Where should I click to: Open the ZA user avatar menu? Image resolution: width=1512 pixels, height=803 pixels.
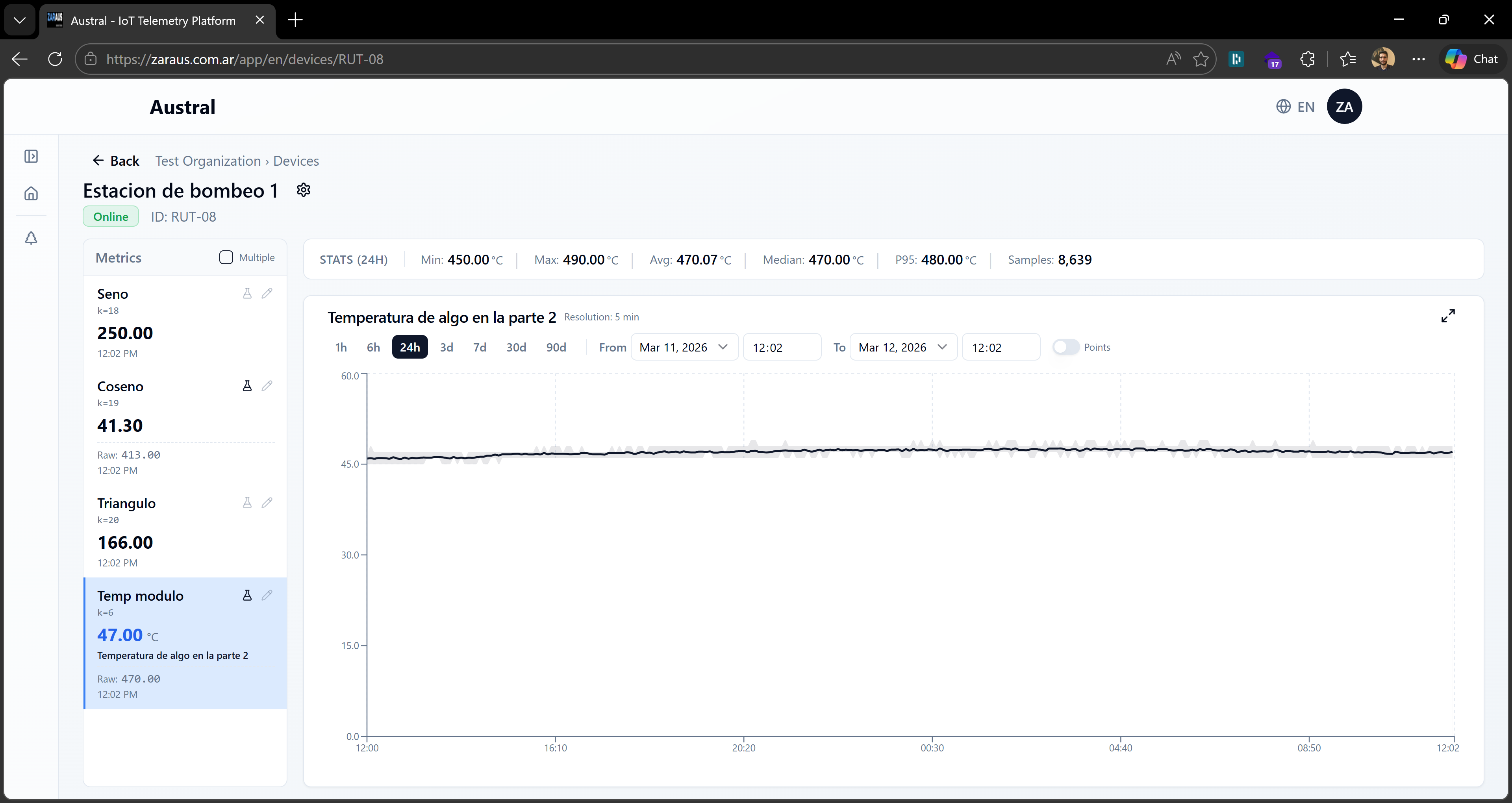coord(1343,107)
